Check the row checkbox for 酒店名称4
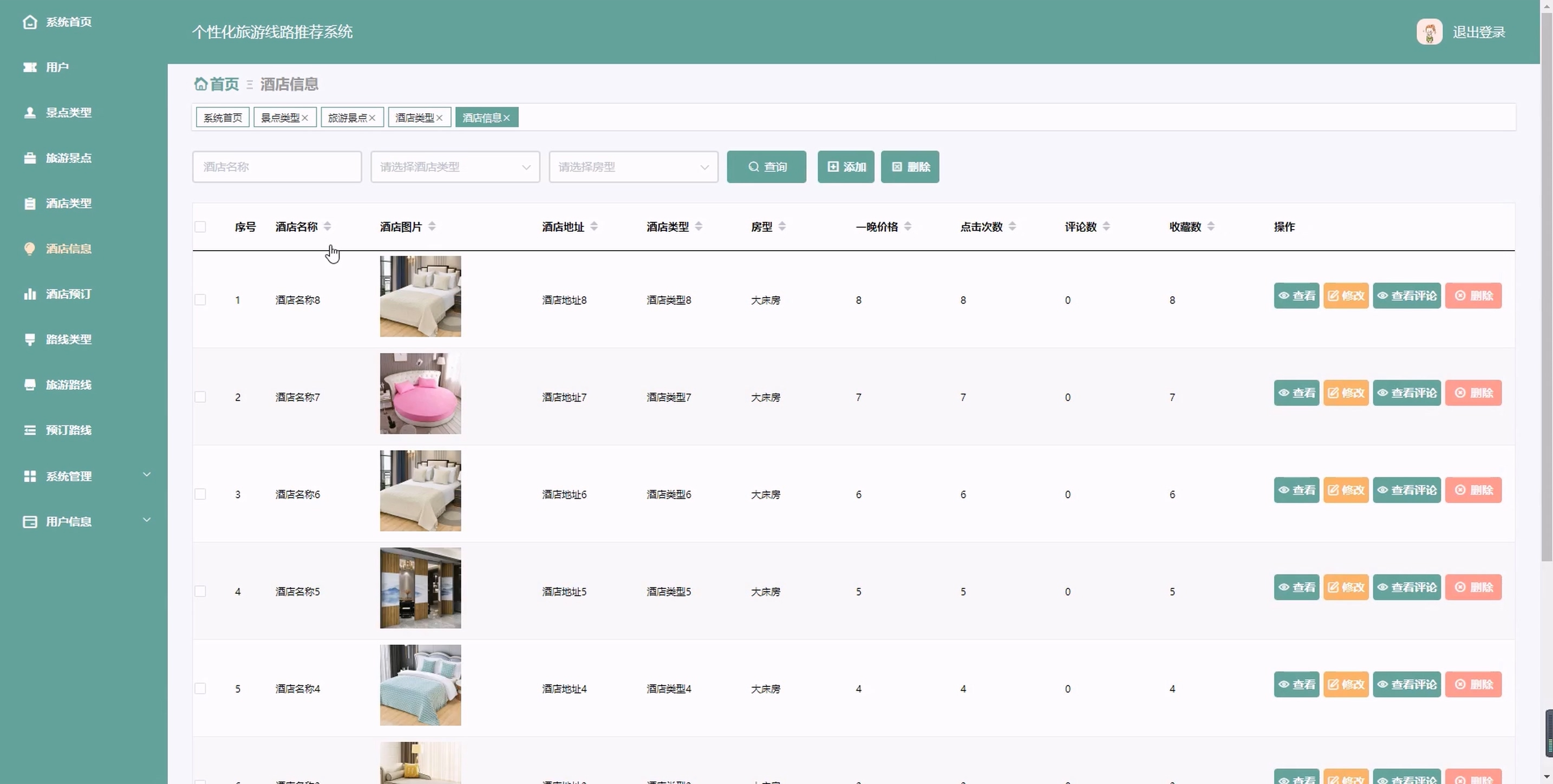1553x784 pixels. [x=200, y=689]
